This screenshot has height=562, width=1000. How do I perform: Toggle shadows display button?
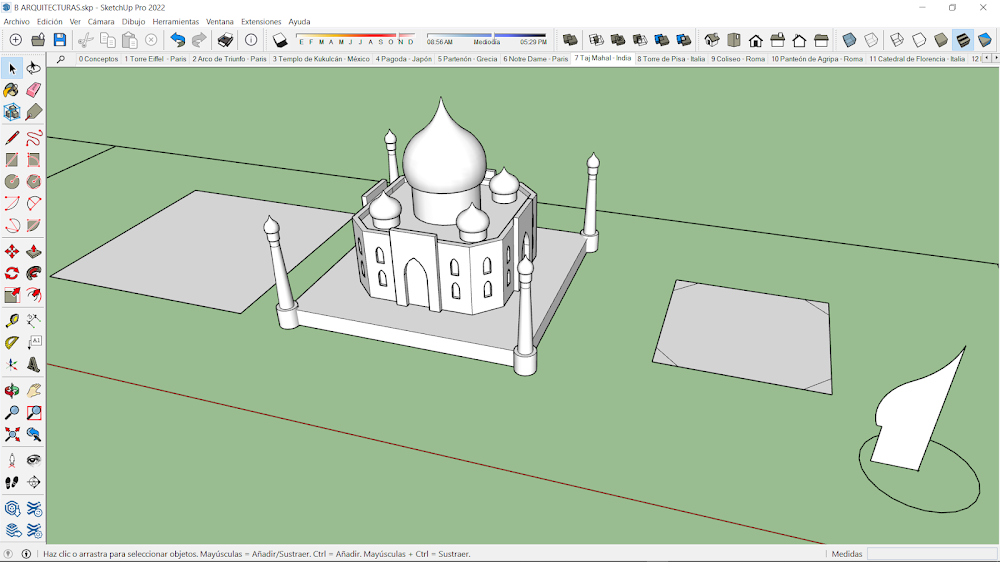tap(280, 40)
